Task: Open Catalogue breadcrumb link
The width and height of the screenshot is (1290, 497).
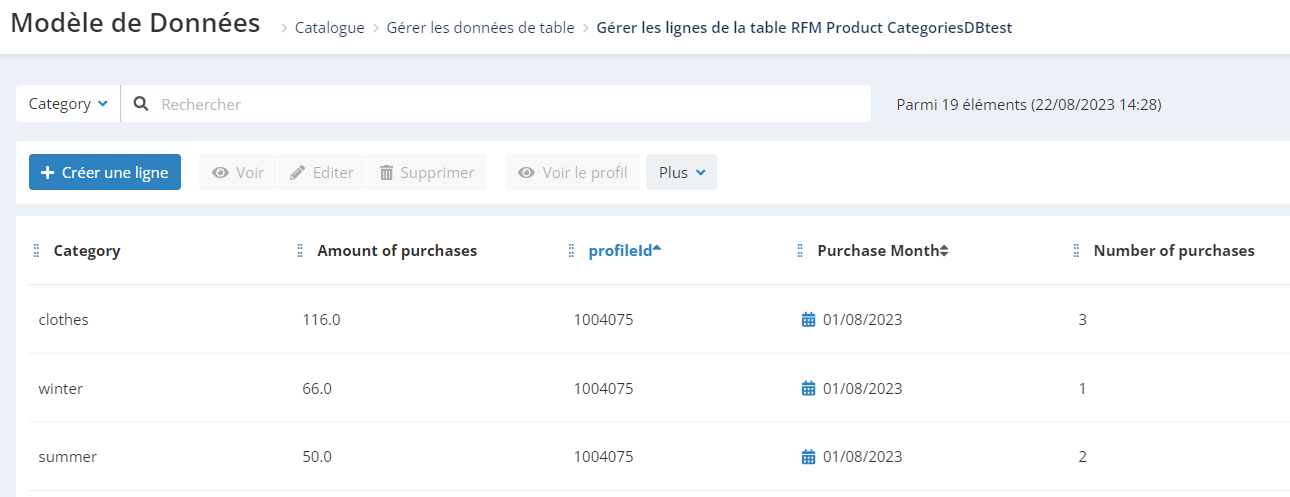Action: [329, 28]
